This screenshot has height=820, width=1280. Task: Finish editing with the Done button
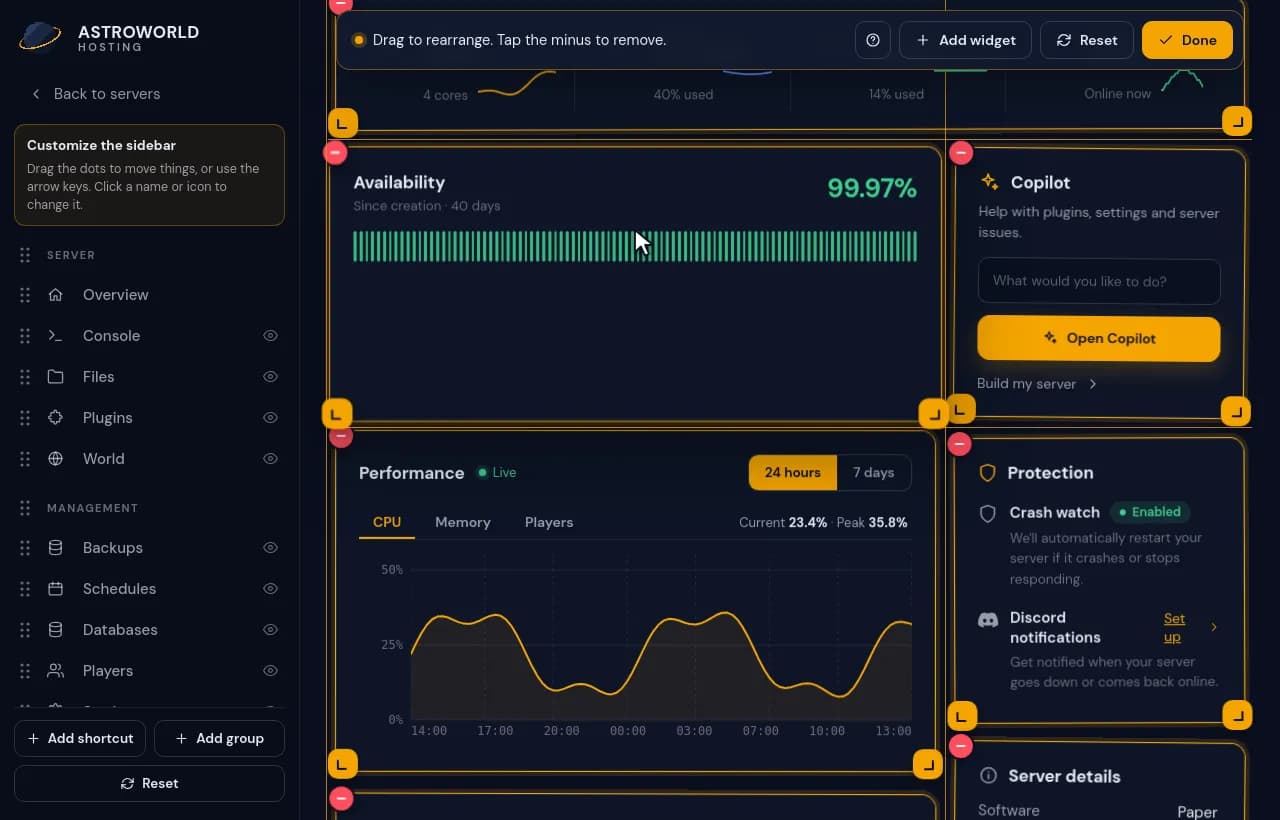click(1187, 40)
